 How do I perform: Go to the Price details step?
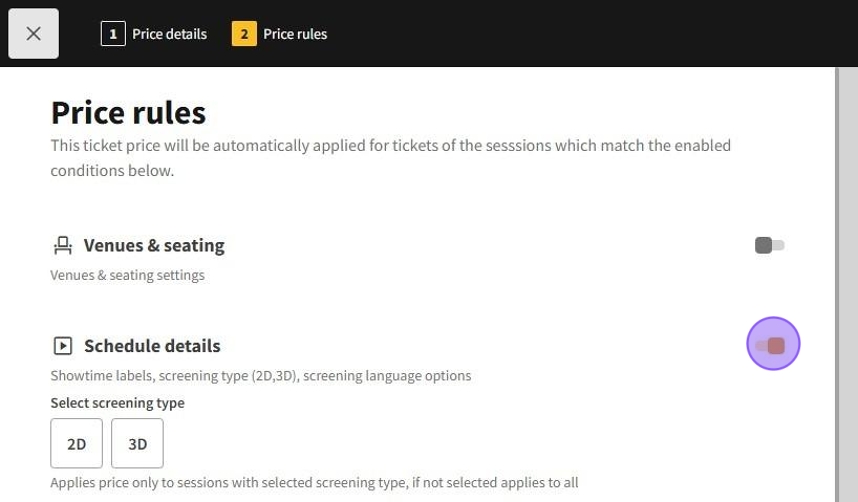point(169,34)
